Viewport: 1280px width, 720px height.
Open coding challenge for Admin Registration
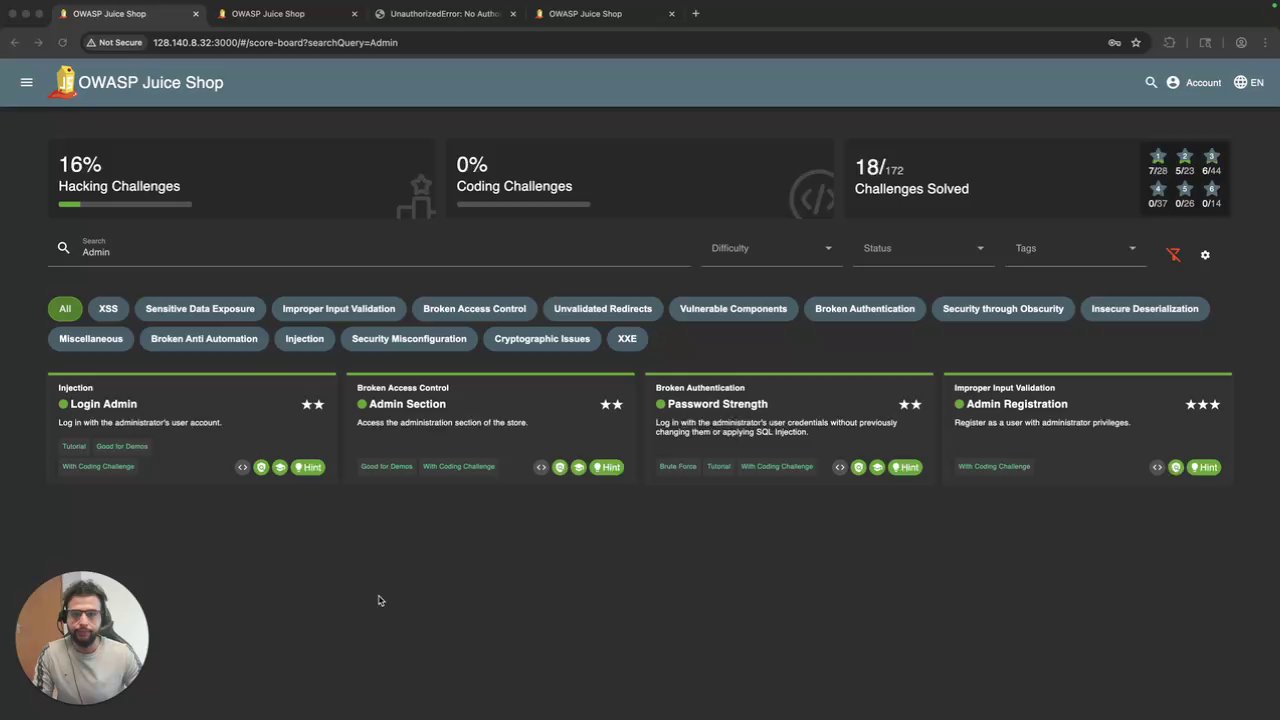point(1157,467)
